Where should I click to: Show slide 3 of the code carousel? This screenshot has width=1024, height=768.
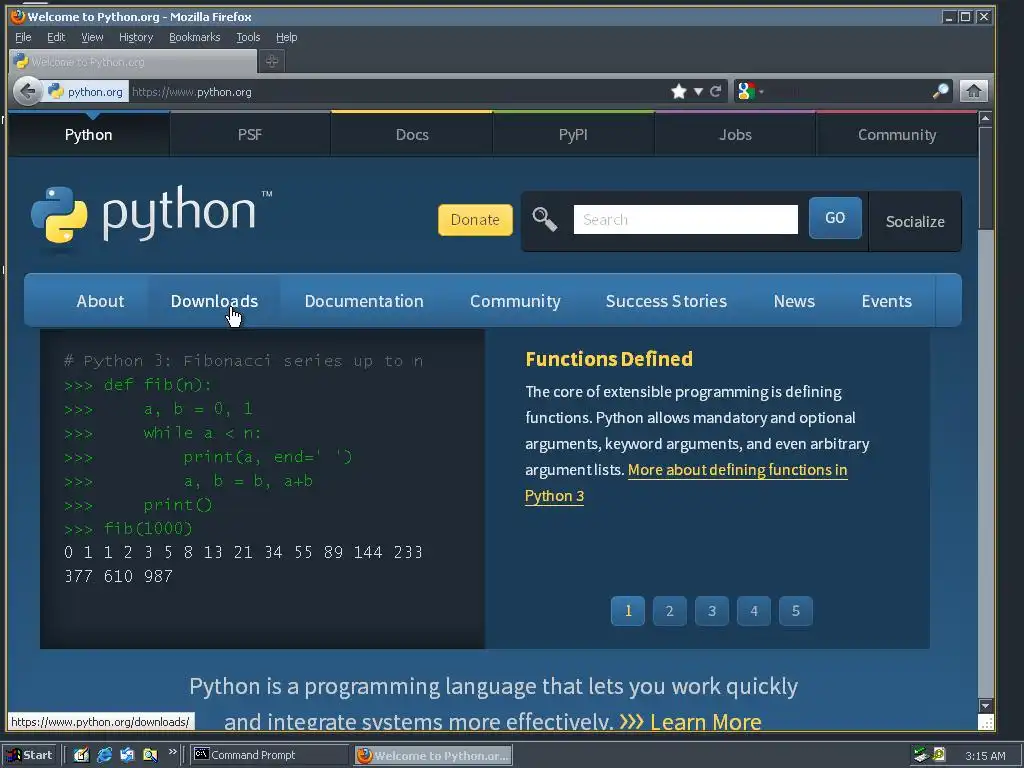tap(712, 611)
